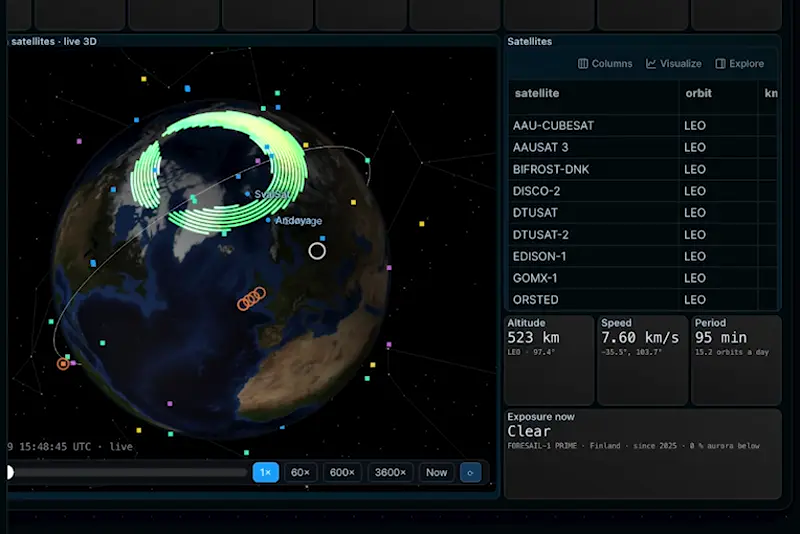The width and height of the screenshot is (800, 534).
Task: Select the EDISON-1 row
Action: 643,257
